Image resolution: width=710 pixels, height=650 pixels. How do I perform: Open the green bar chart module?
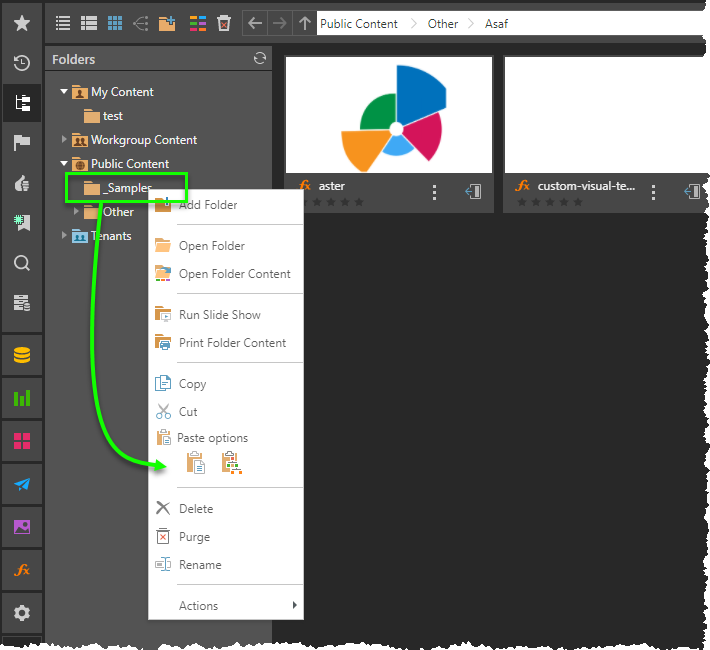[x=21, y=398]
